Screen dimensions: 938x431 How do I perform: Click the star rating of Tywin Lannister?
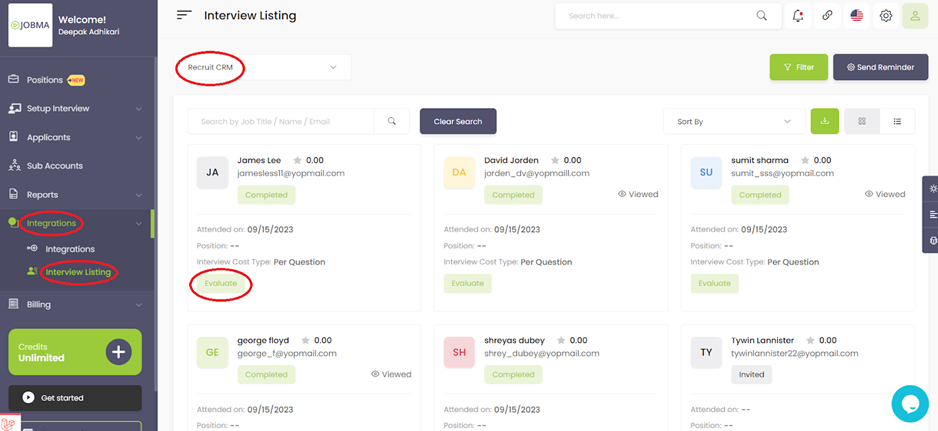pos(810,341)
